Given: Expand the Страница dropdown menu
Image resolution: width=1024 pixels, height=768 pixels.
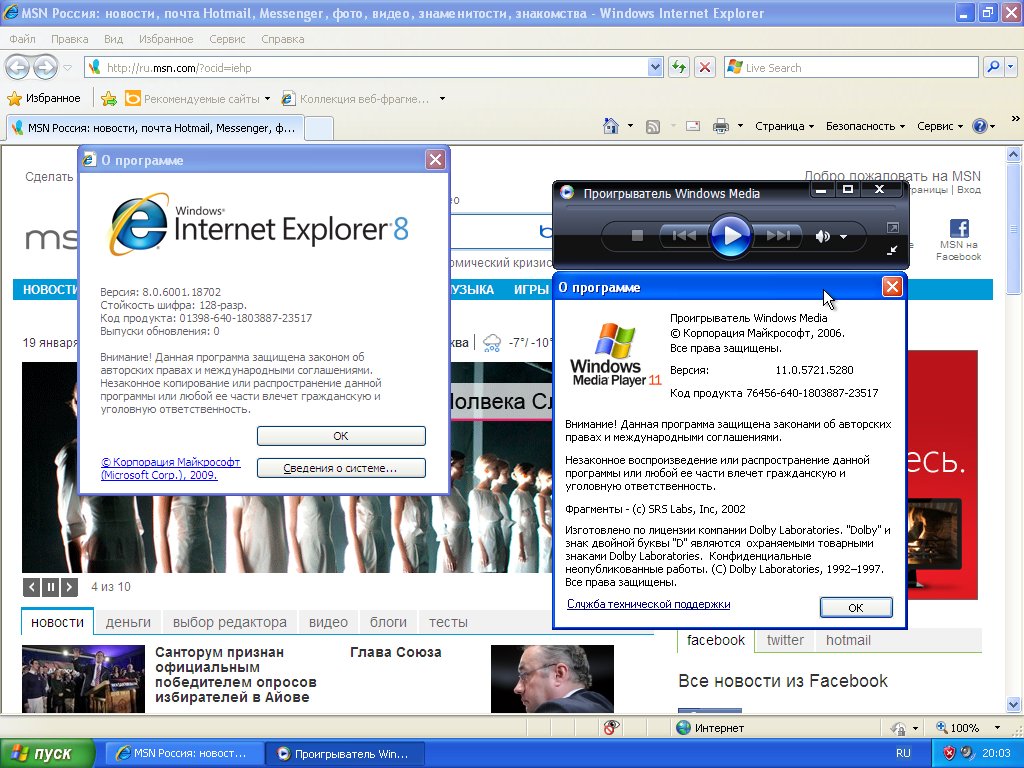Looking at the screenshot, I should (x=785, y=126).
